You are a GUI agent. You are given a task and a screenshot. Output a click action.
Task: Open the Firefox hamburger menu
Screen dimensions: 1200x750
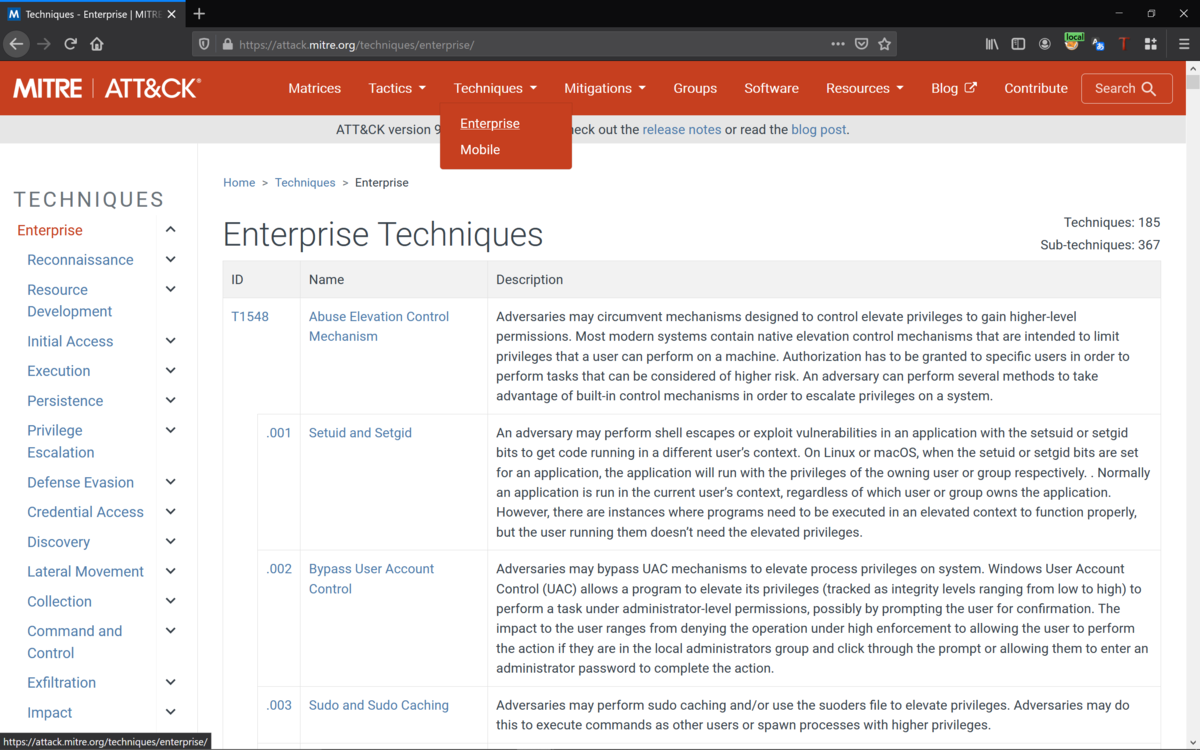point(1184,44)
